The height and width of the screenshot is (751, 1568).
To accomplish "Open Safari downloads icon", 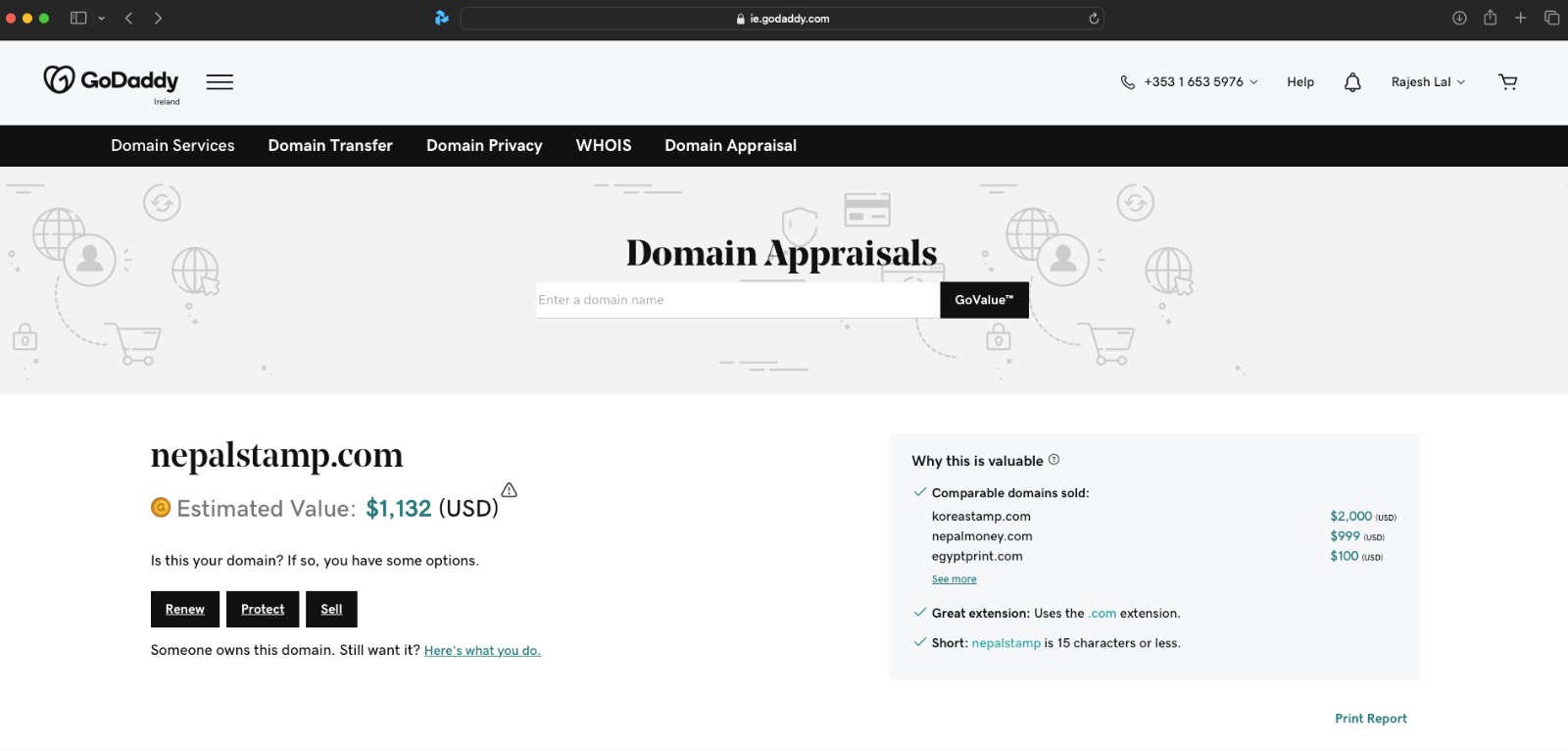I will coord(1459,18).
